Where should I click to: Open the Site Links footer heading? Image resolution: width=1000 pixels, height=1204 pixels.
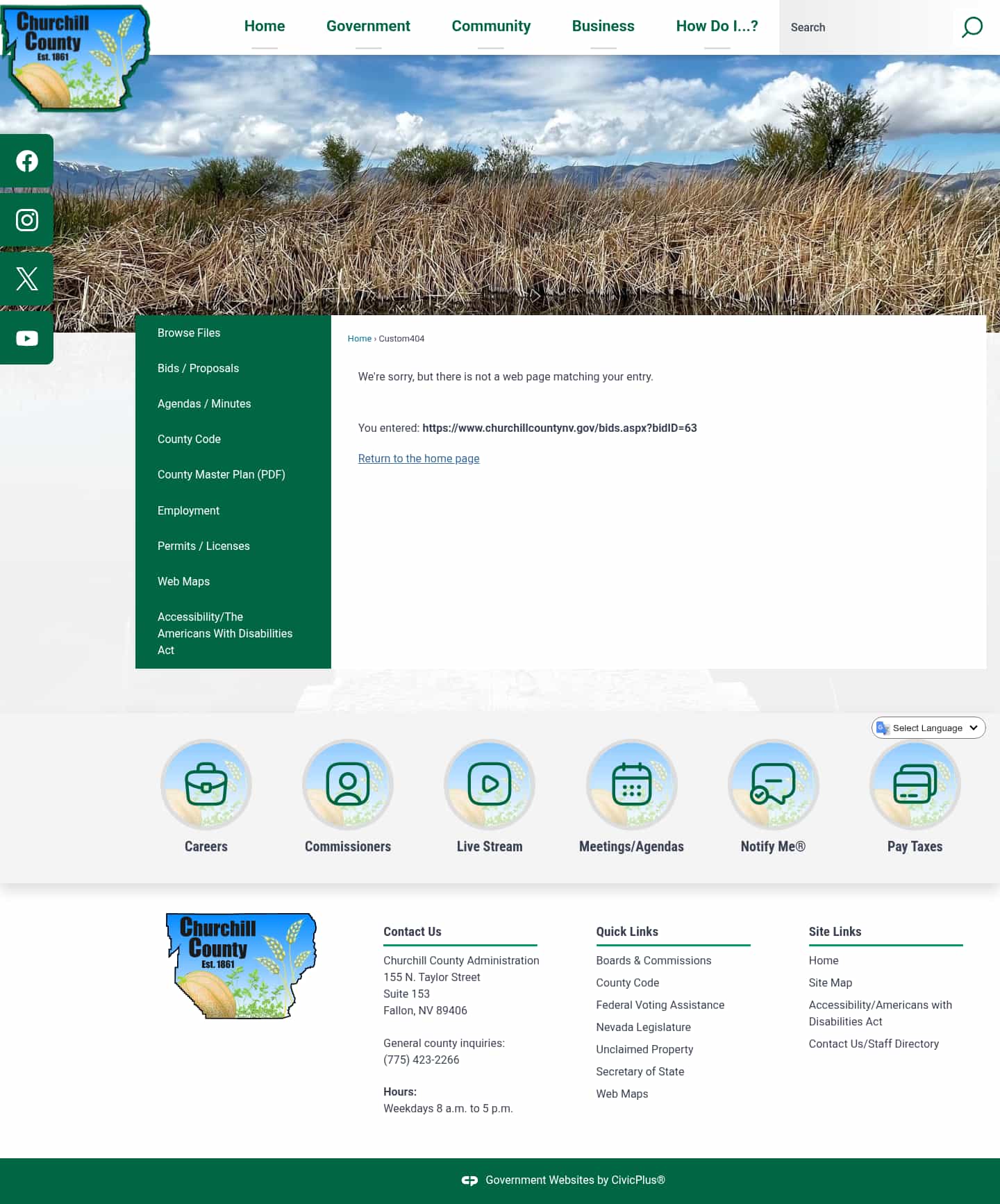tap(835, 932)
